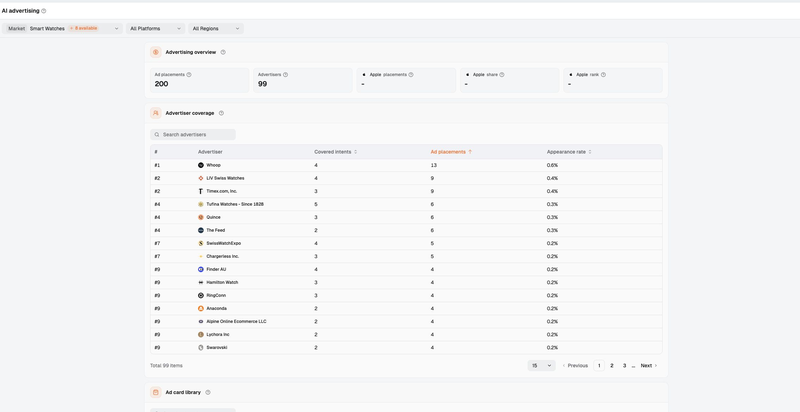The width and height of the screenshot is (800, 412).
Task: Click Whoop's 0.6% appearance rate
Action: [552, 165]
